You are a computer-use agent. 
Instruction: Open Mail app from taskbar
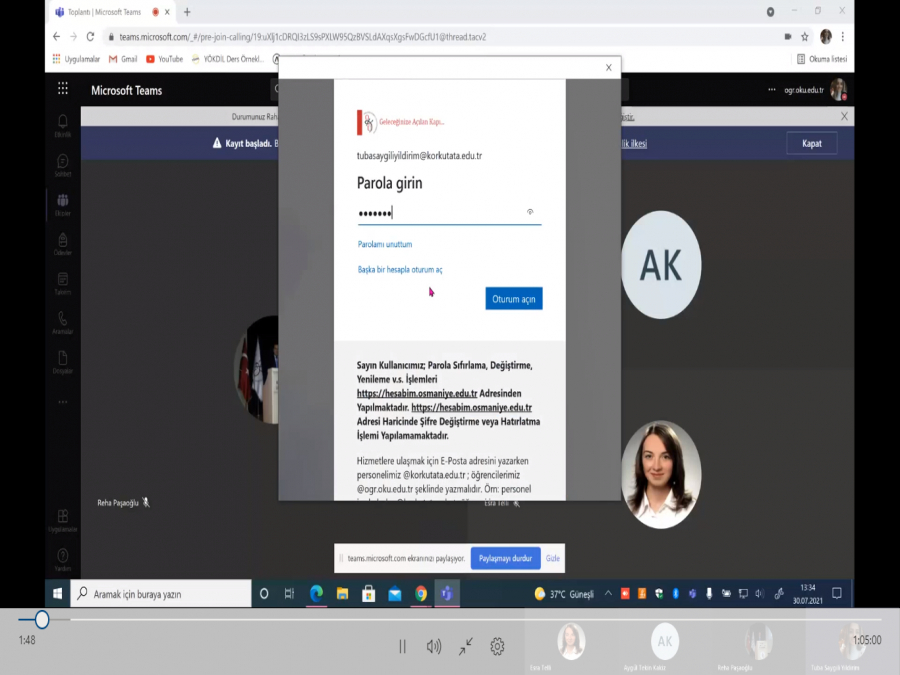[395, 593]
